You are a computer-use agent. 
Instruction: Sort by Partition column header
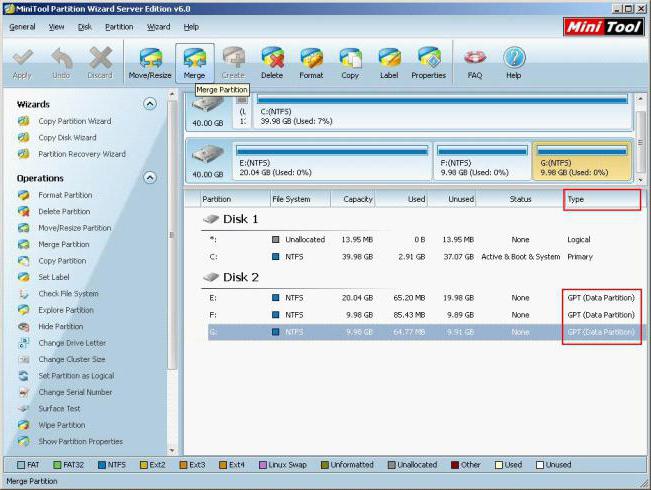[x=235, y=199]
